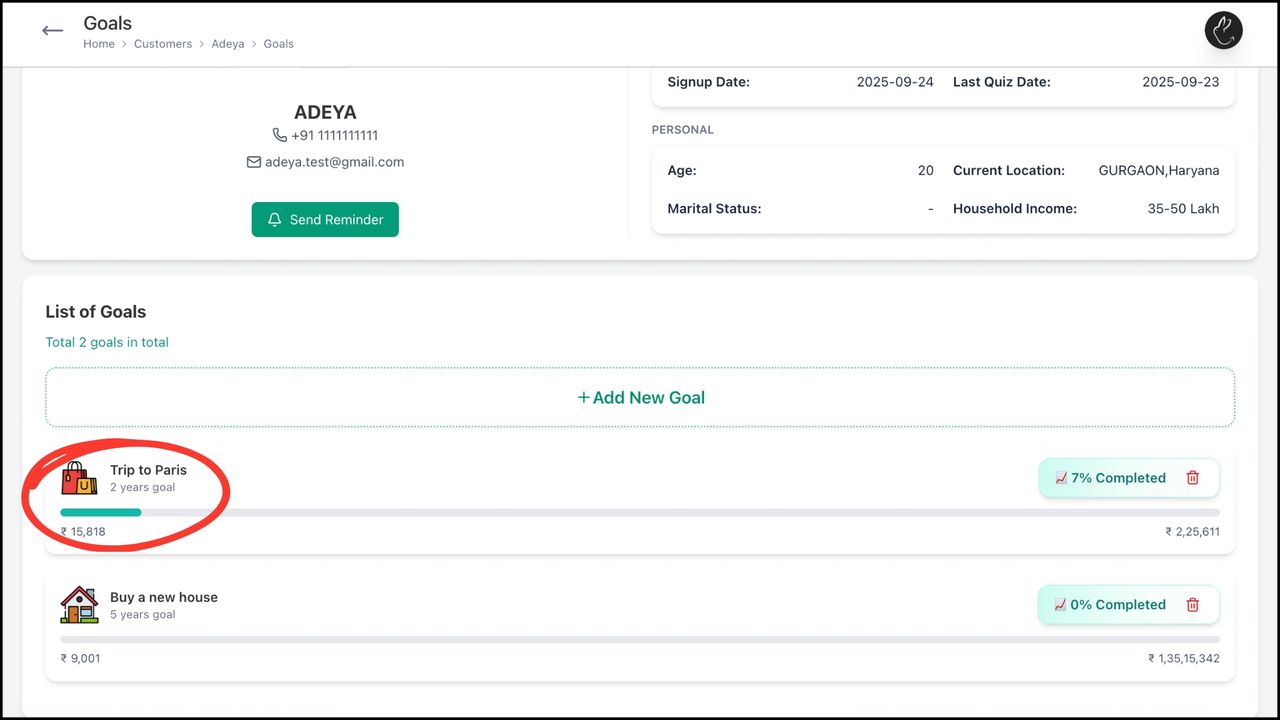The image size is (1280, 720).
Task: Open the rabbit logo avatar at top right
Action: pyautogui.click(x=1223, y=30)
